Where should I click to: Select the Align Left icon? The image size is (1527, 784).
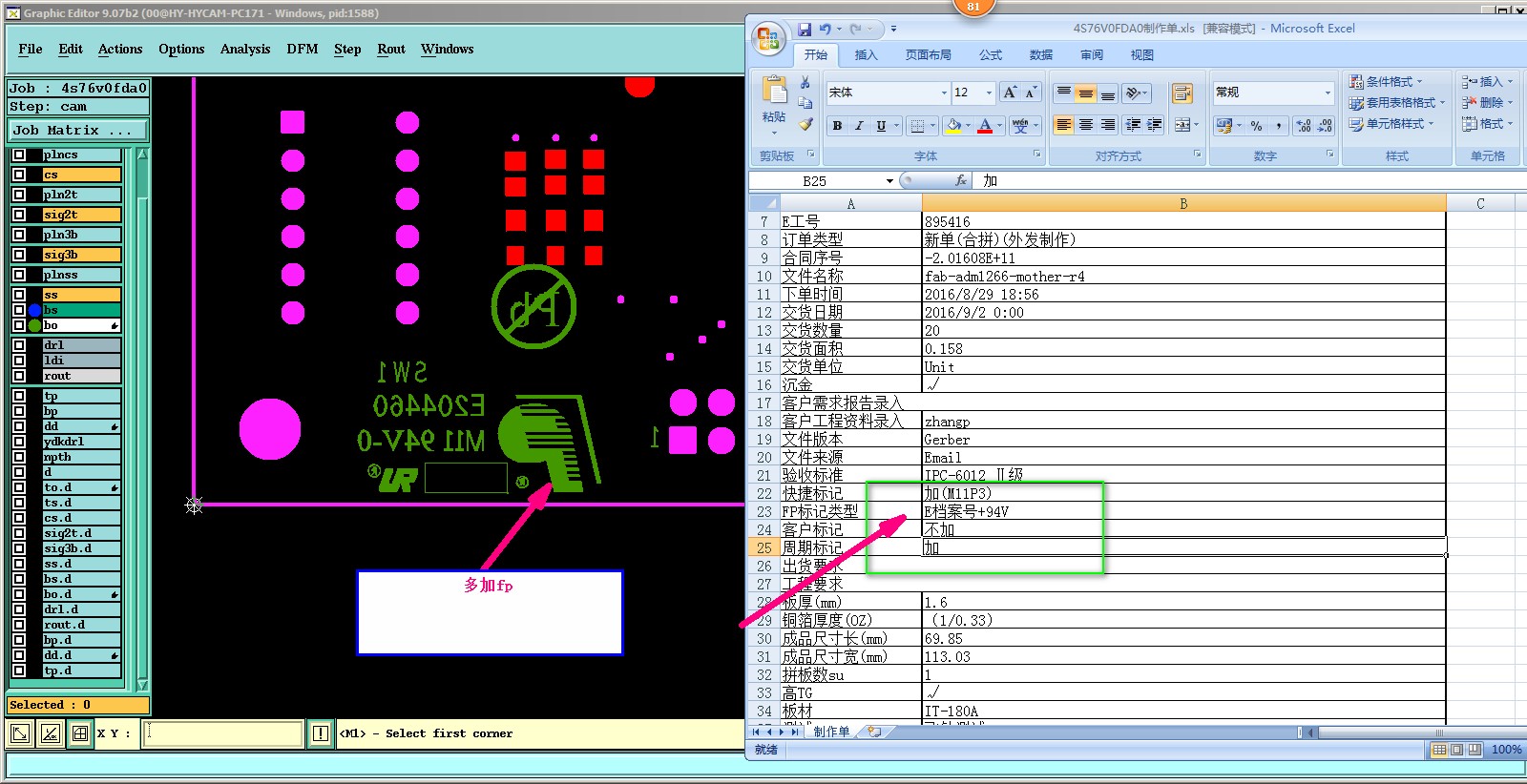(x=1063, y=125)
